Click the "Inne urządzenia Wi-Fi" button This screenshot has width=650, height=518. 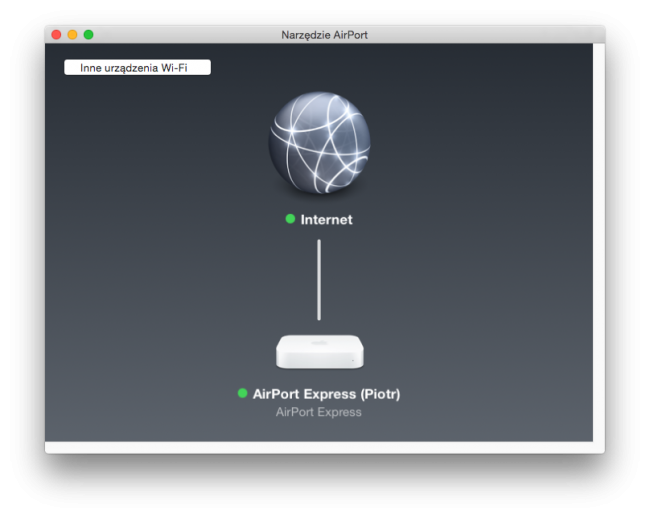(137, 68)
